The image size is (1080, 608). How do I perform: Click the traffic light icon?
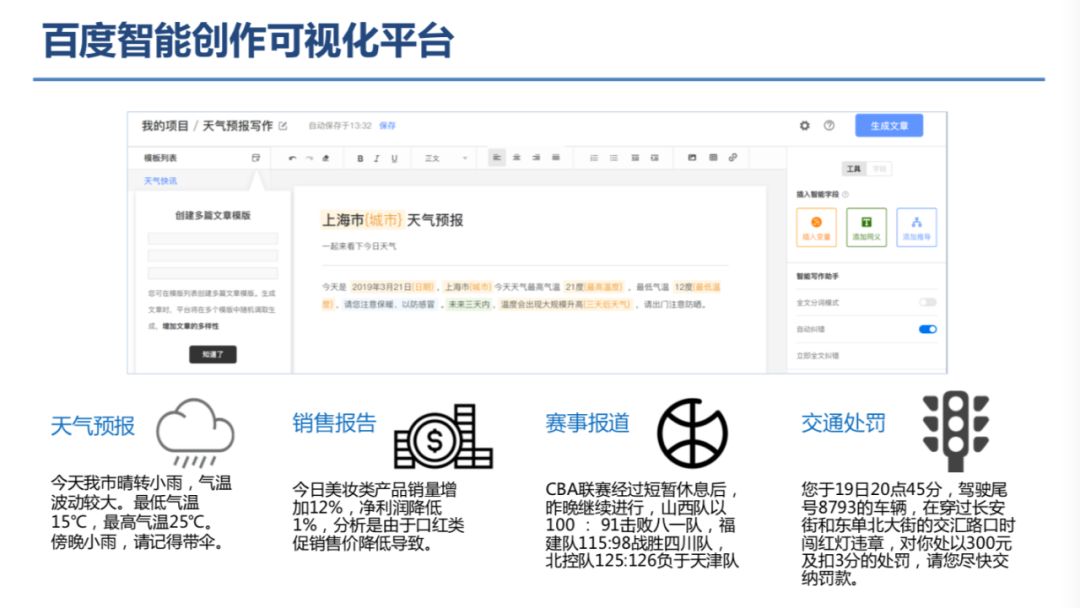tap(956, 431)
